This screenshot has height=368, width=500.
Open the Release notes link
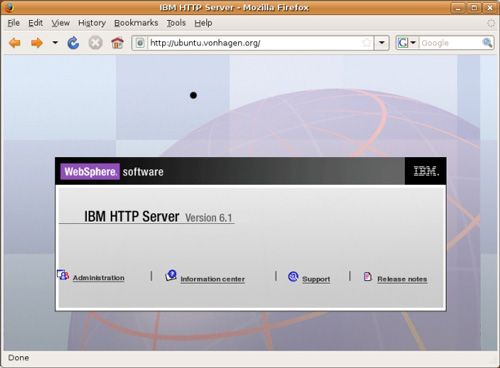point(402,279)
